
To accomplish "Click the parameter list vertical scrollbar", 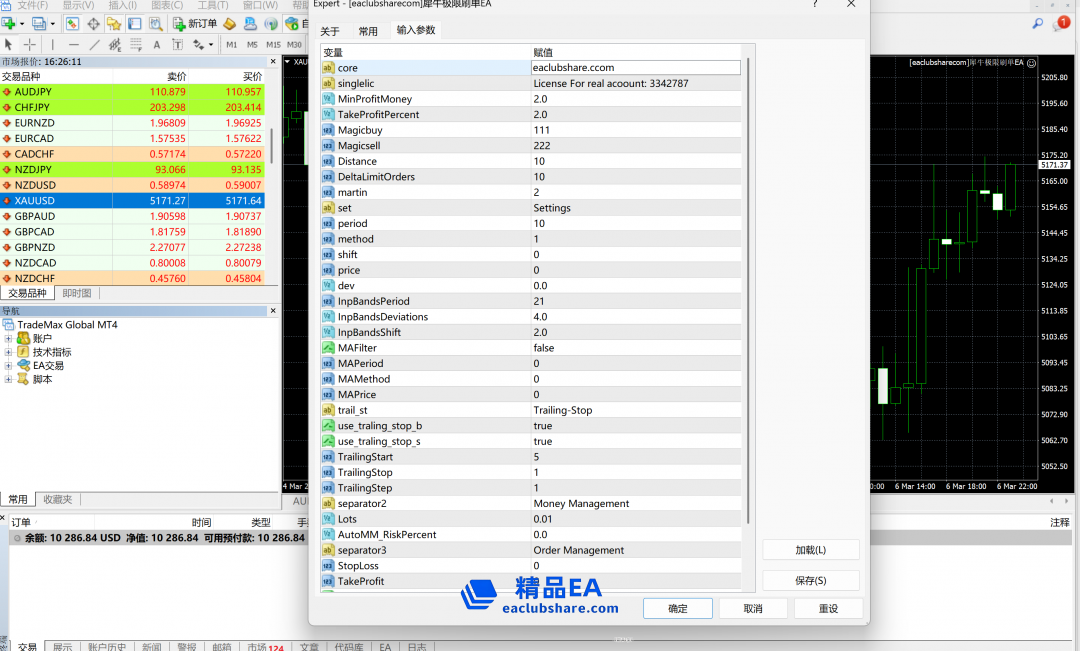I will (746, 300).
